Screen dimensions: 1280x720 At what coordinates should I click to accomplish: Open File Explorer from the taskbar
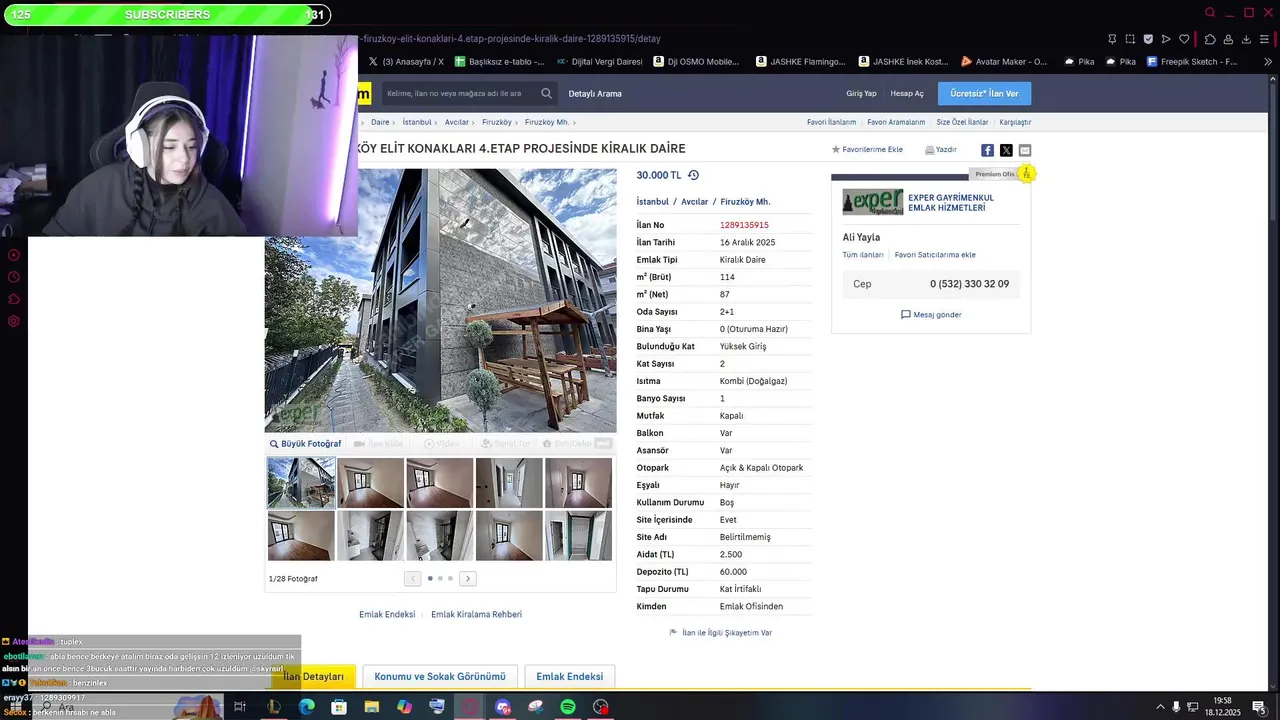[x=372, y=707]
